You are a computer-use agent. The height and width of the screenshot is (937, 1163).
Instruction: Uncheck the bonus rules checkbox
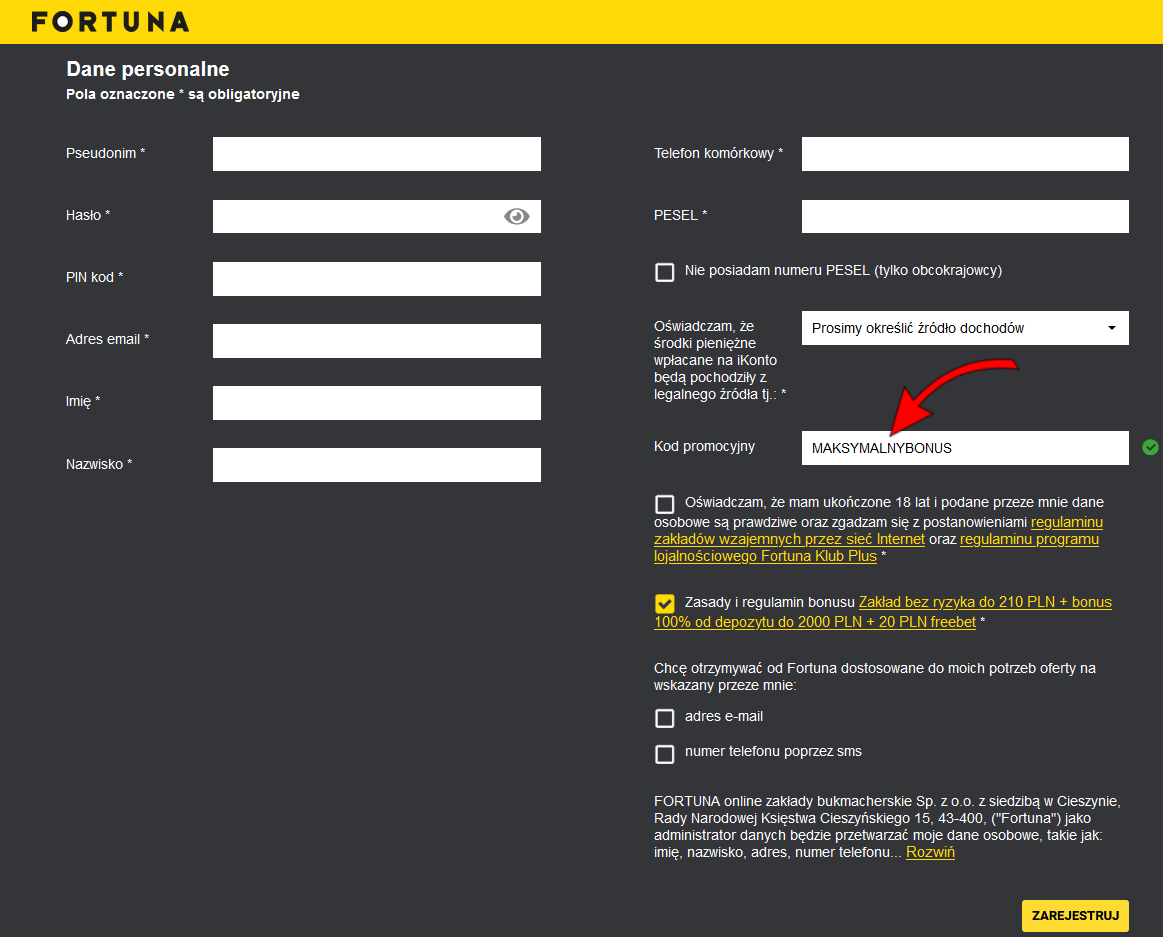[665, 603]
